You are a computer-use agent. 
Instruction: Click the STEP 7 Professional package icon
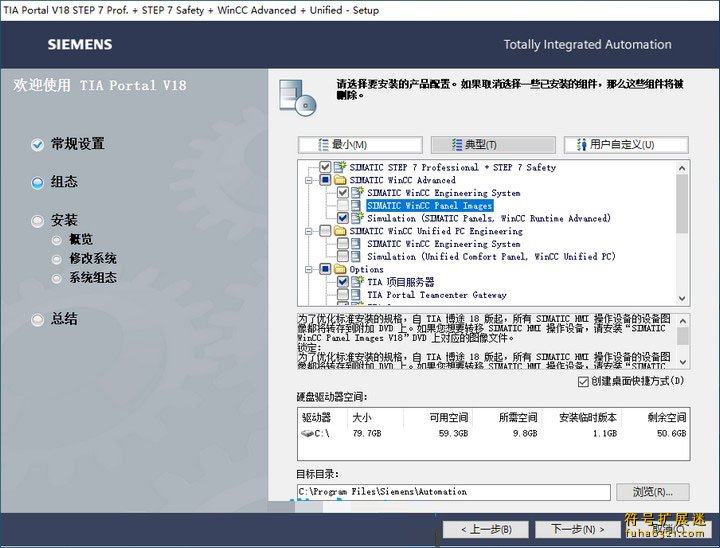(340, 167)
